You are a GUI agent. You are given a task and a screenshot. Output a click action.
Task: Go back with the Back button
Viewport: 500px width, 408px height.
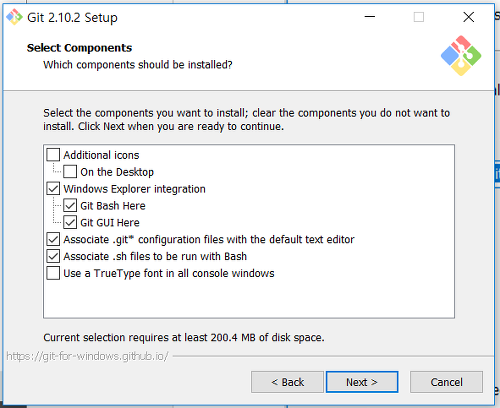click(x=287, y=382)
